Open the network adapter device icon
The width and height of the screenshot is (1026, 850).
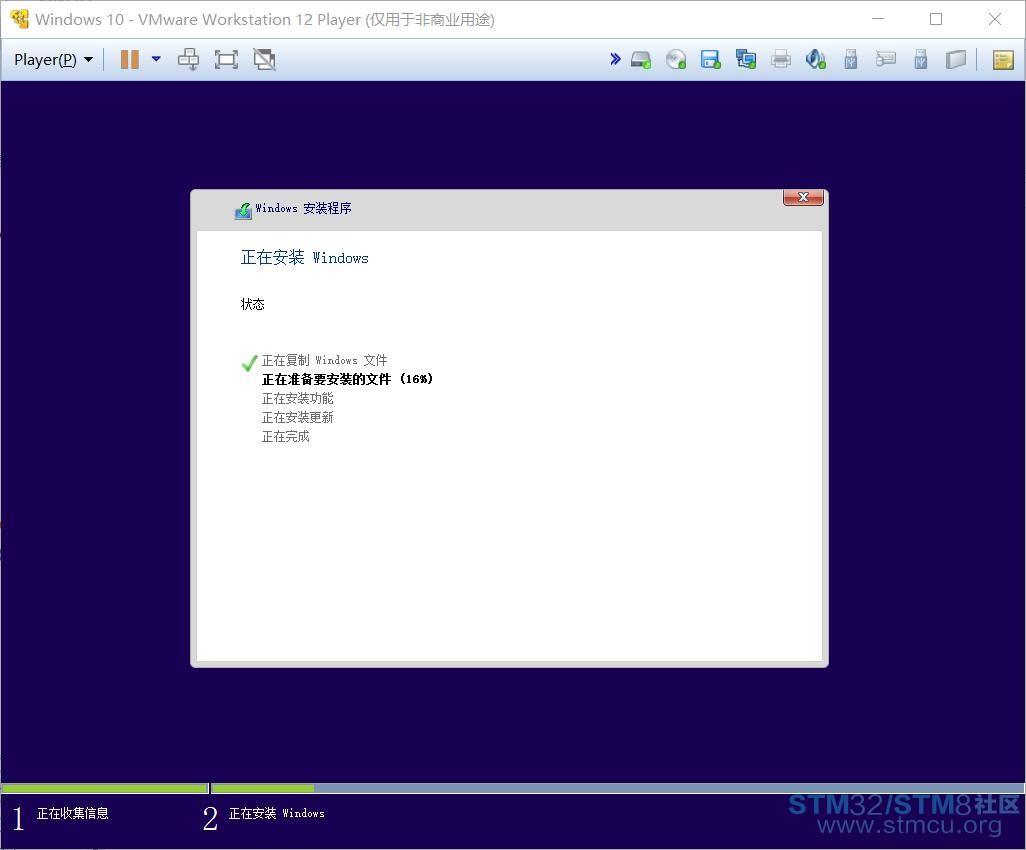746,60
